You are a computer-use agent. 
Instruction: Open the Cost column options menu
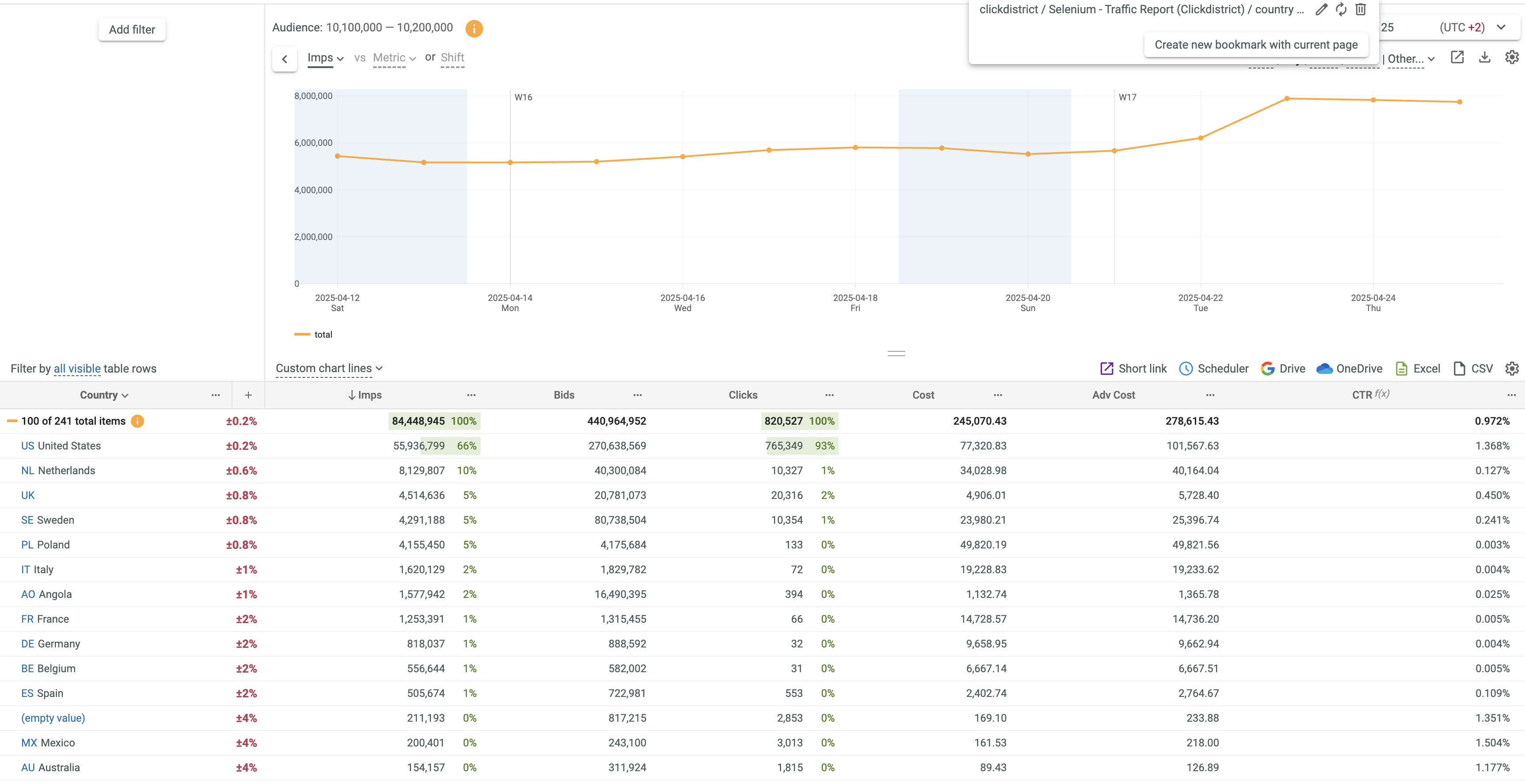click(998, 395)
